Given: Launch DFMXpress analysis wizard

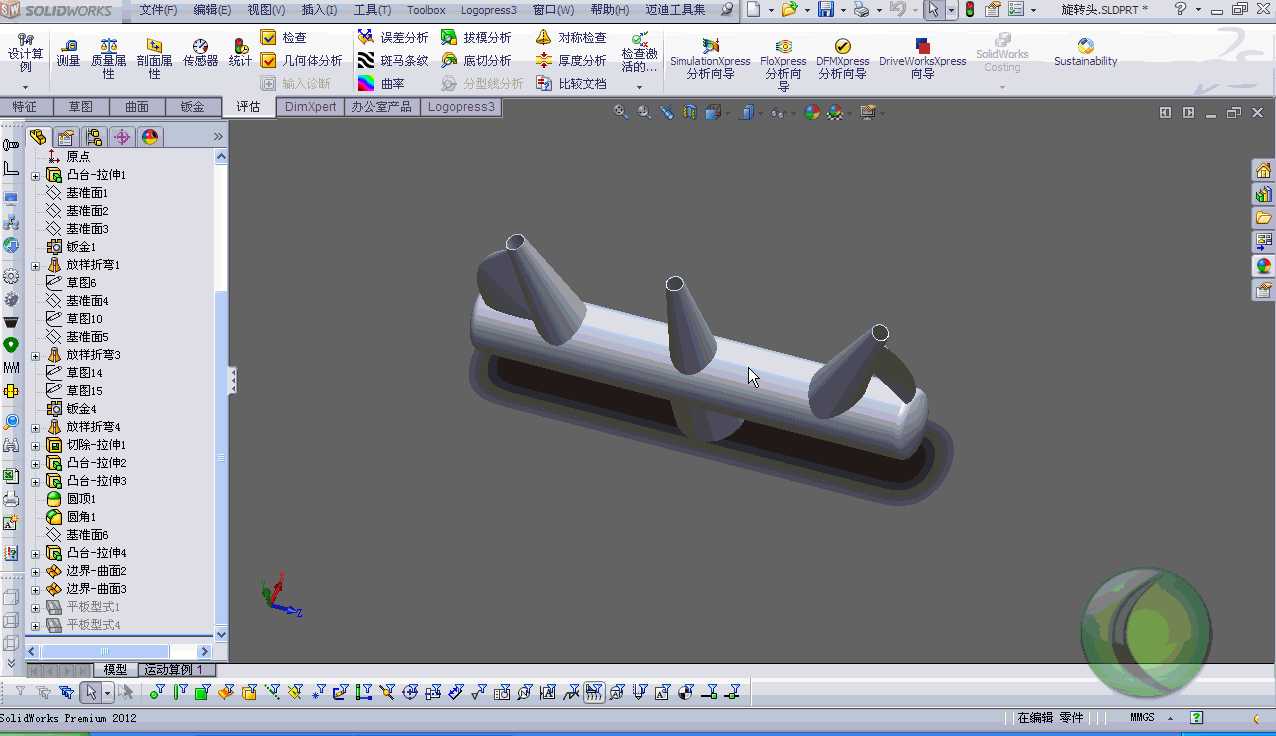Looking at the screenshot, I should (843, 59).
